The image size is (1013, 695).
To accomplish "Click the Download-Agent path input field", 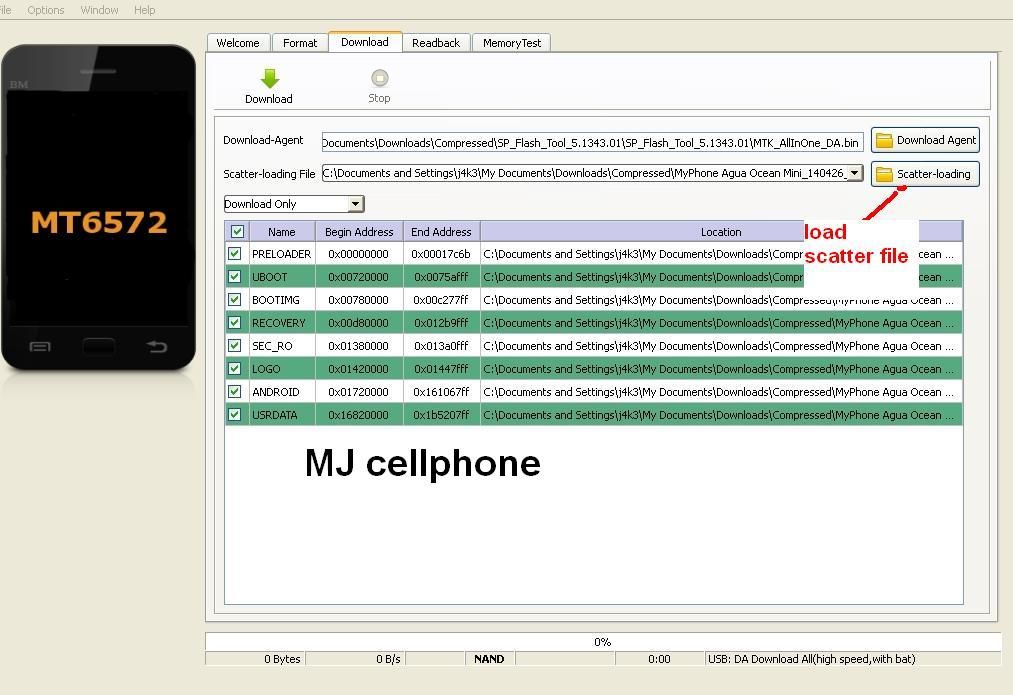I will point(591,143).
